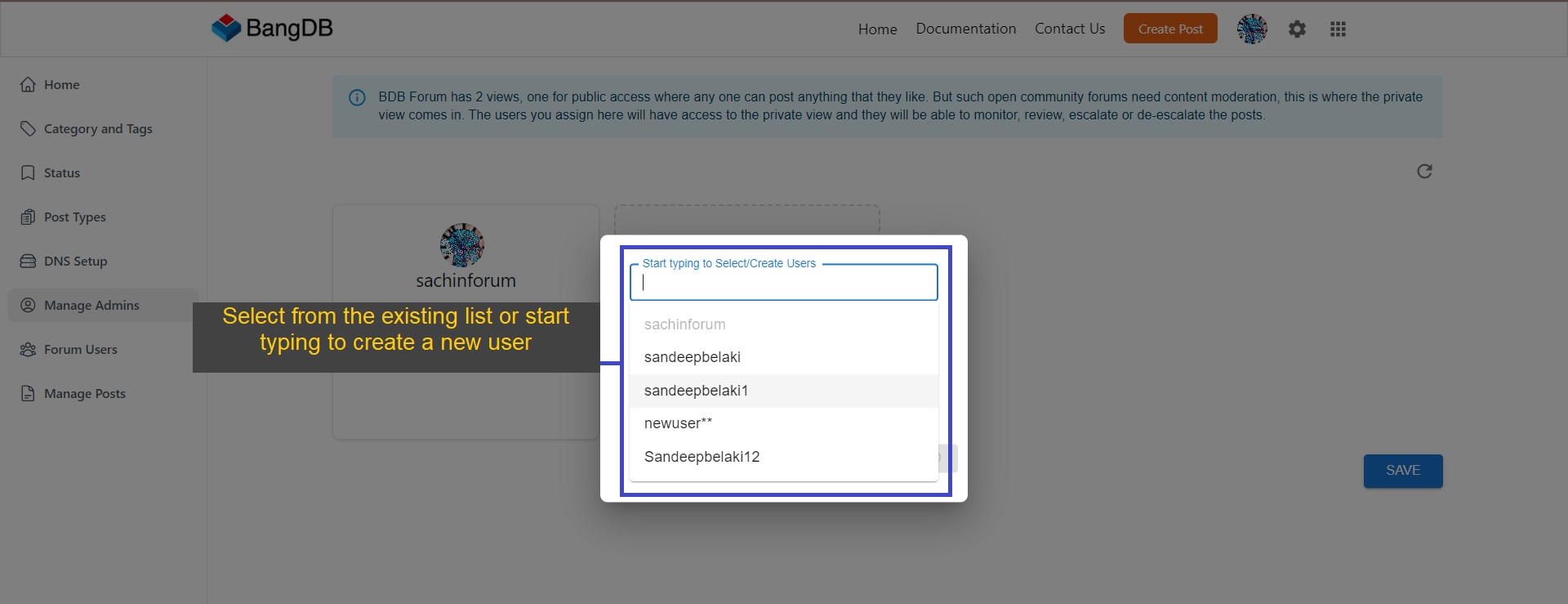Click Home in top navigation

coord(877,29)
